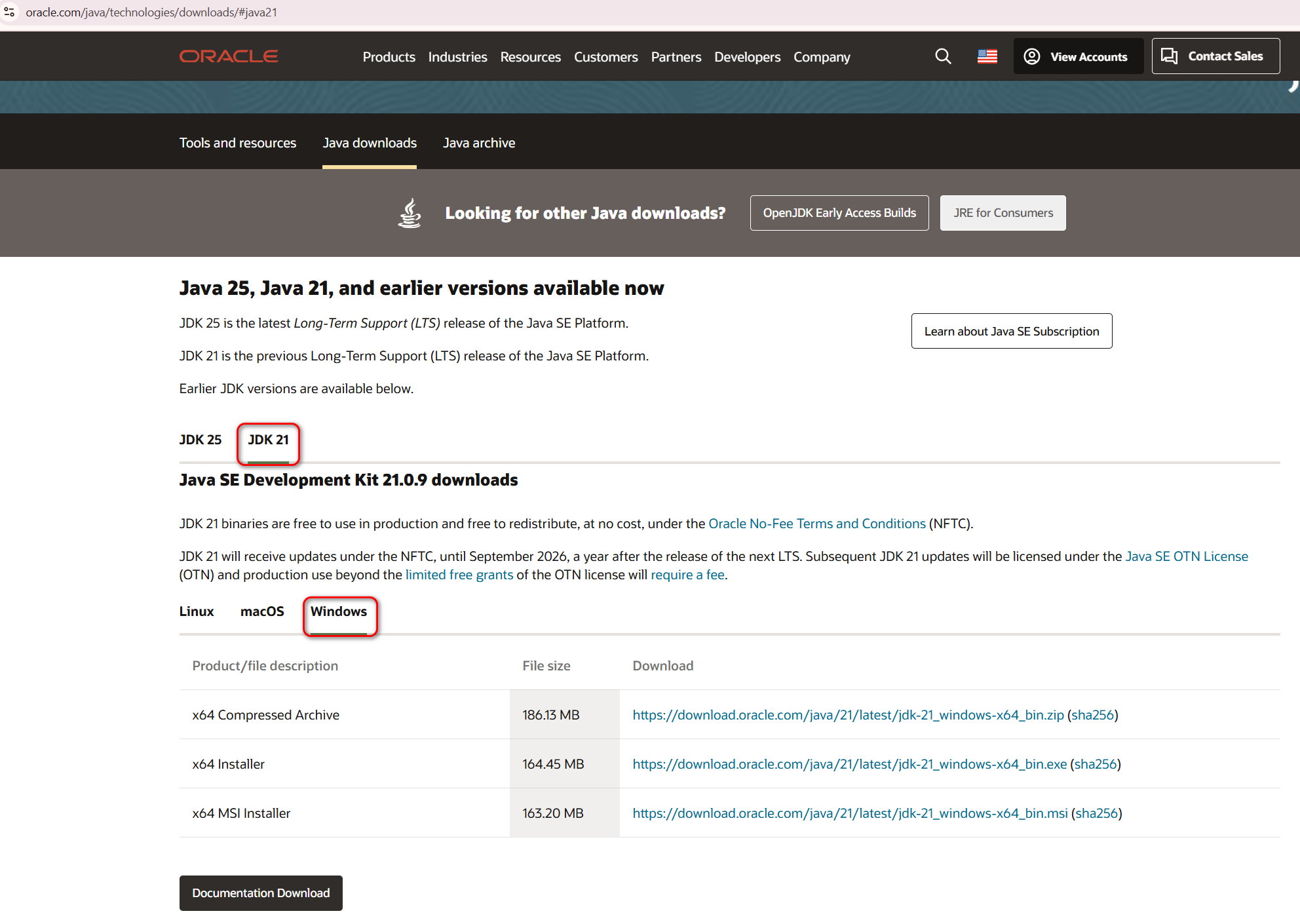The width and height of the screenshot is (1300, 924).
Task: Click OpenJDK Early Access Builds button
Action: (x=839, y=213)
